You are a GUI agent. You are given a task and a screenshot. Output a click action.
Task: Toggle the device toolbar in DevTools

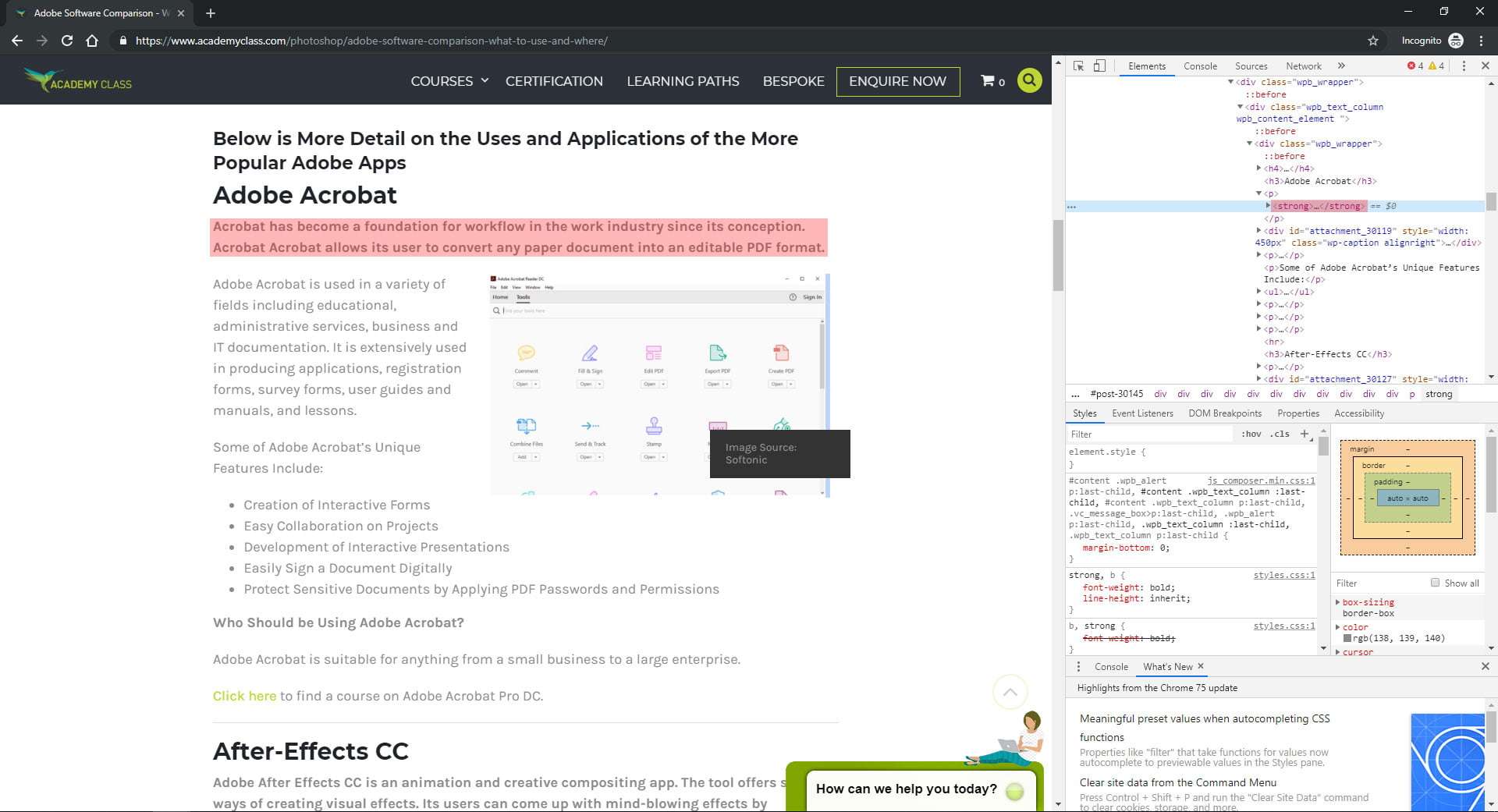[1099, 66]
